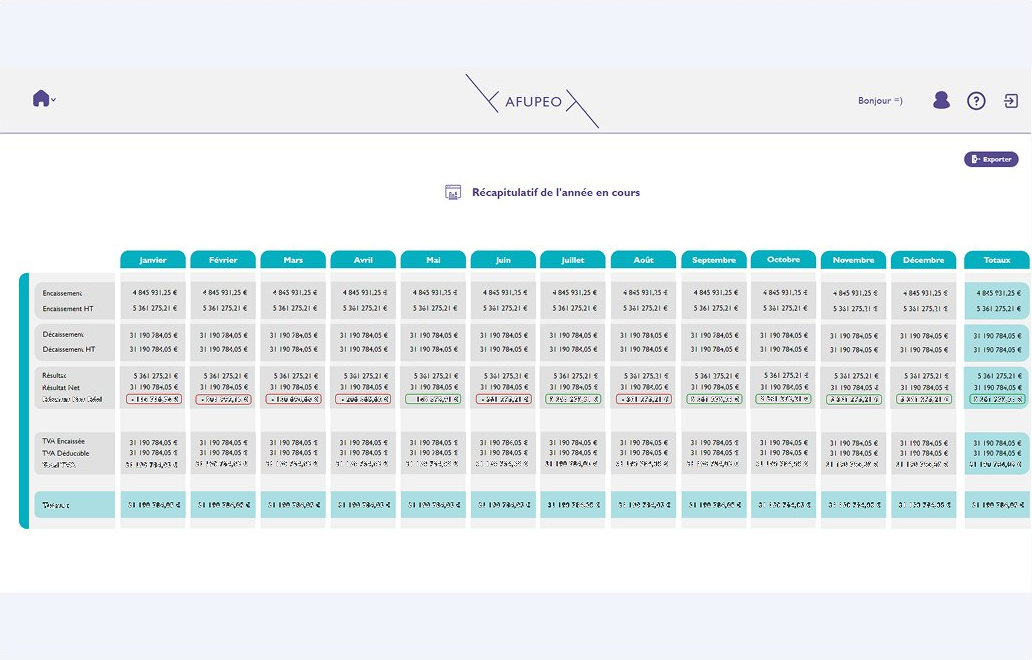Open the Novembre month header
This screenshot has height=660, width=1032.
tap(853, 260)
